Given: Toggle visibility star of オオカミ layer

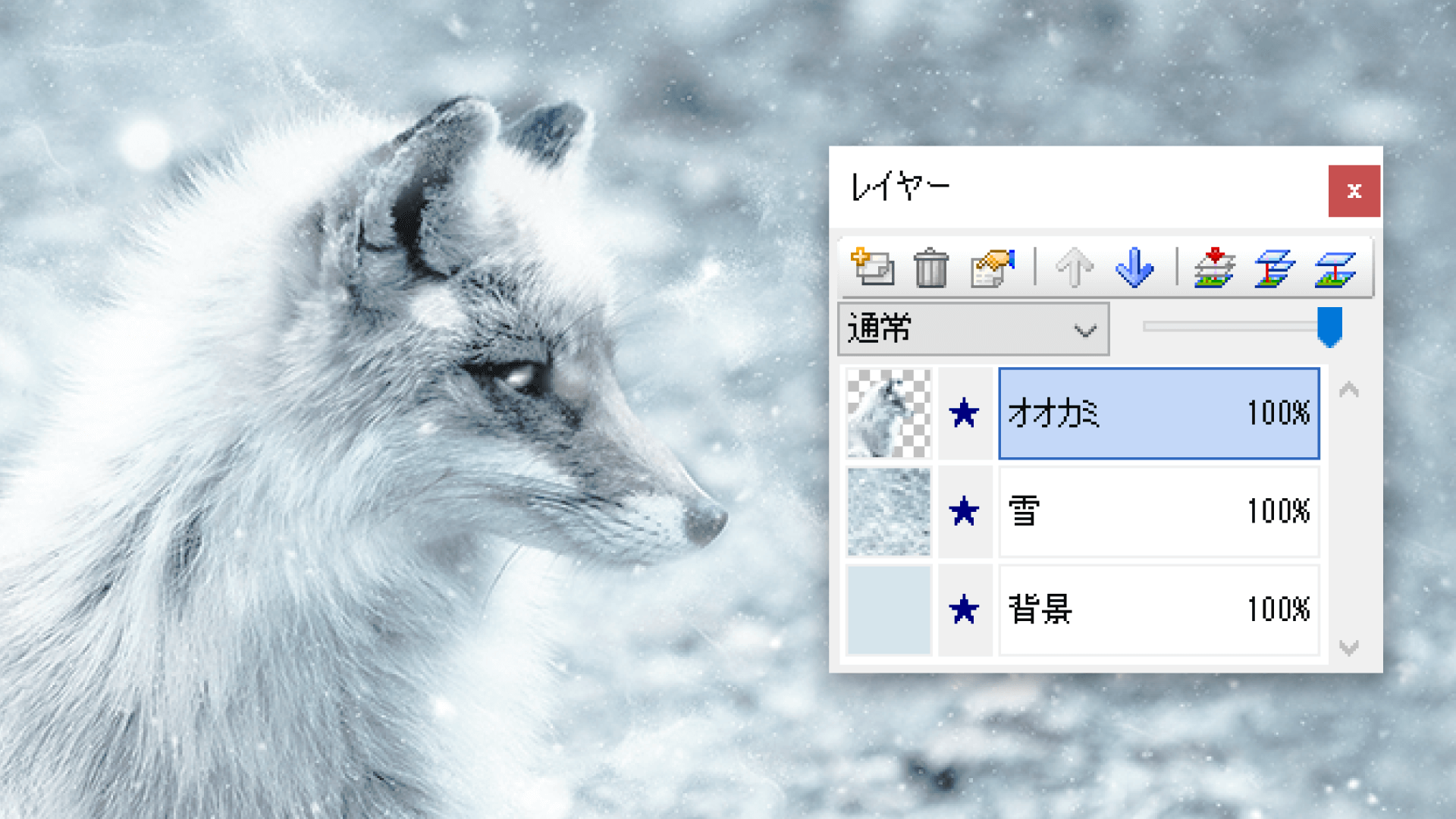Looking at the screenshot, I should [964, 413].
